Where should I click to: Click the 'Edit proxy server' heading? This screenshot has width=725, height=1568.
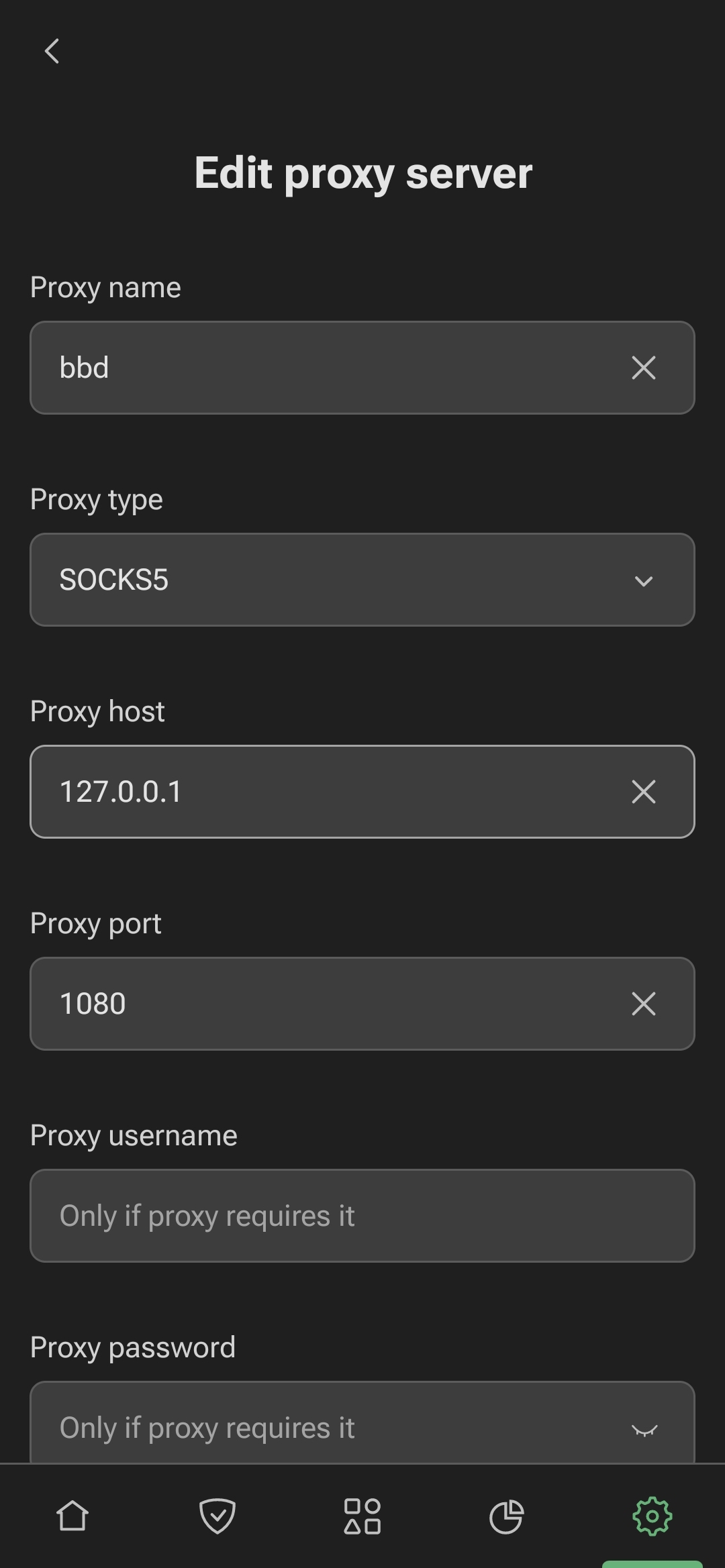(363, 173)
